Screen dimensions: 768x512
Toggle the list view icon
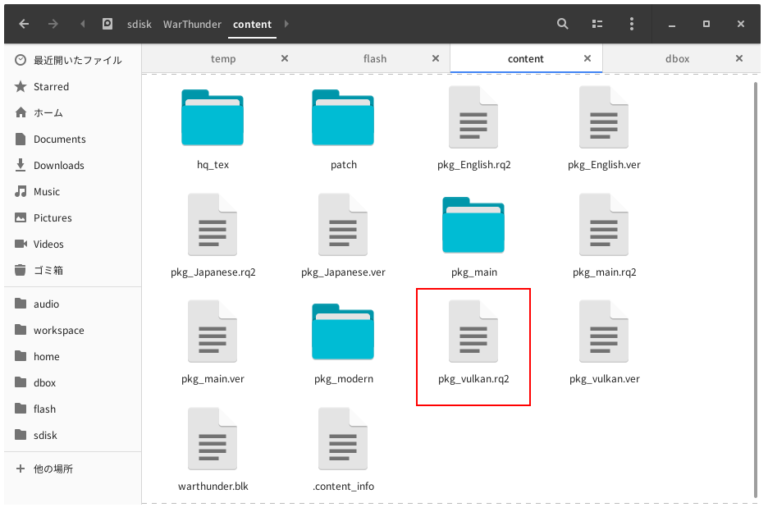(597, 23)
